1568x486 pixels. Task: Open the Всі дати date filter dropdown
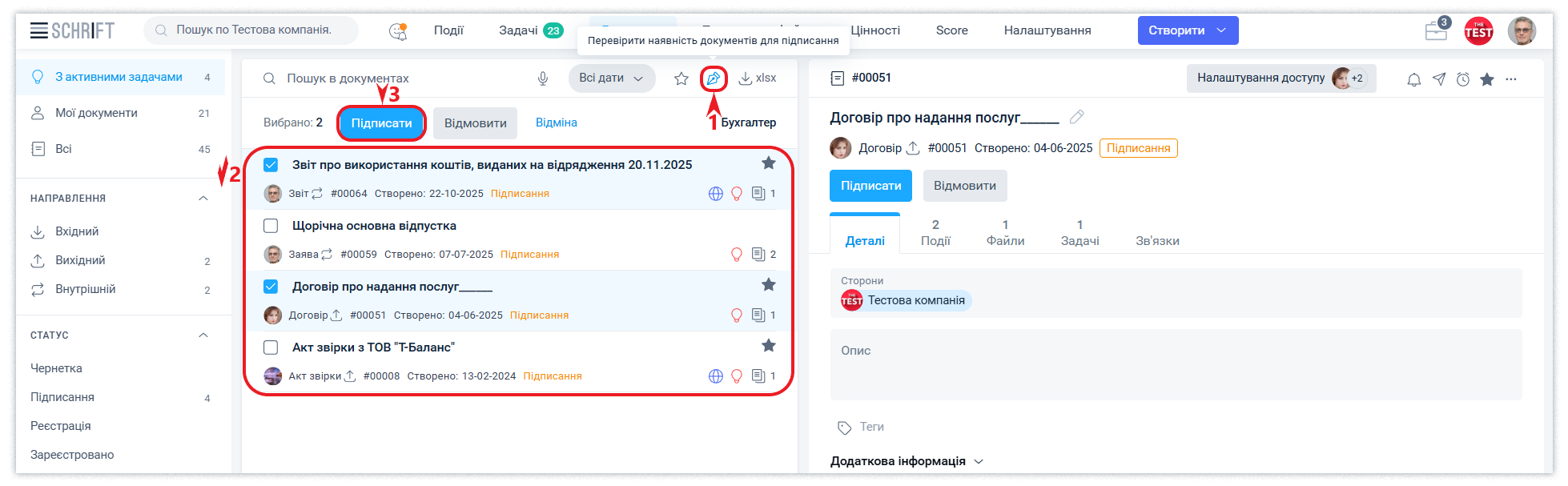(611, 78)
